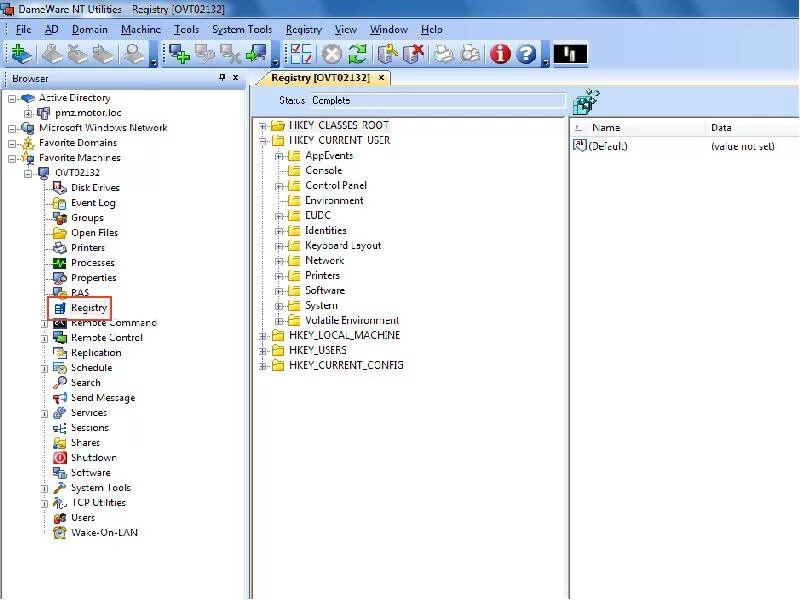Select Send Message in the Browser tree

coord(103,397)
